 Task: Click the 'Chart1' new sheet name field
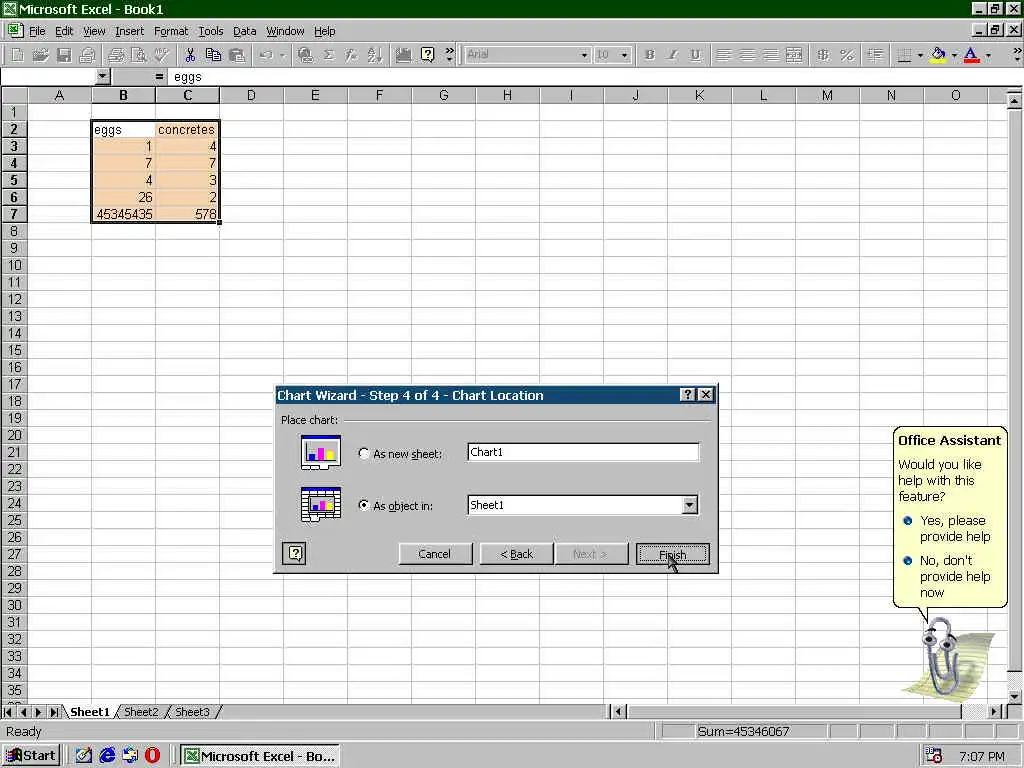coord(583,452)
